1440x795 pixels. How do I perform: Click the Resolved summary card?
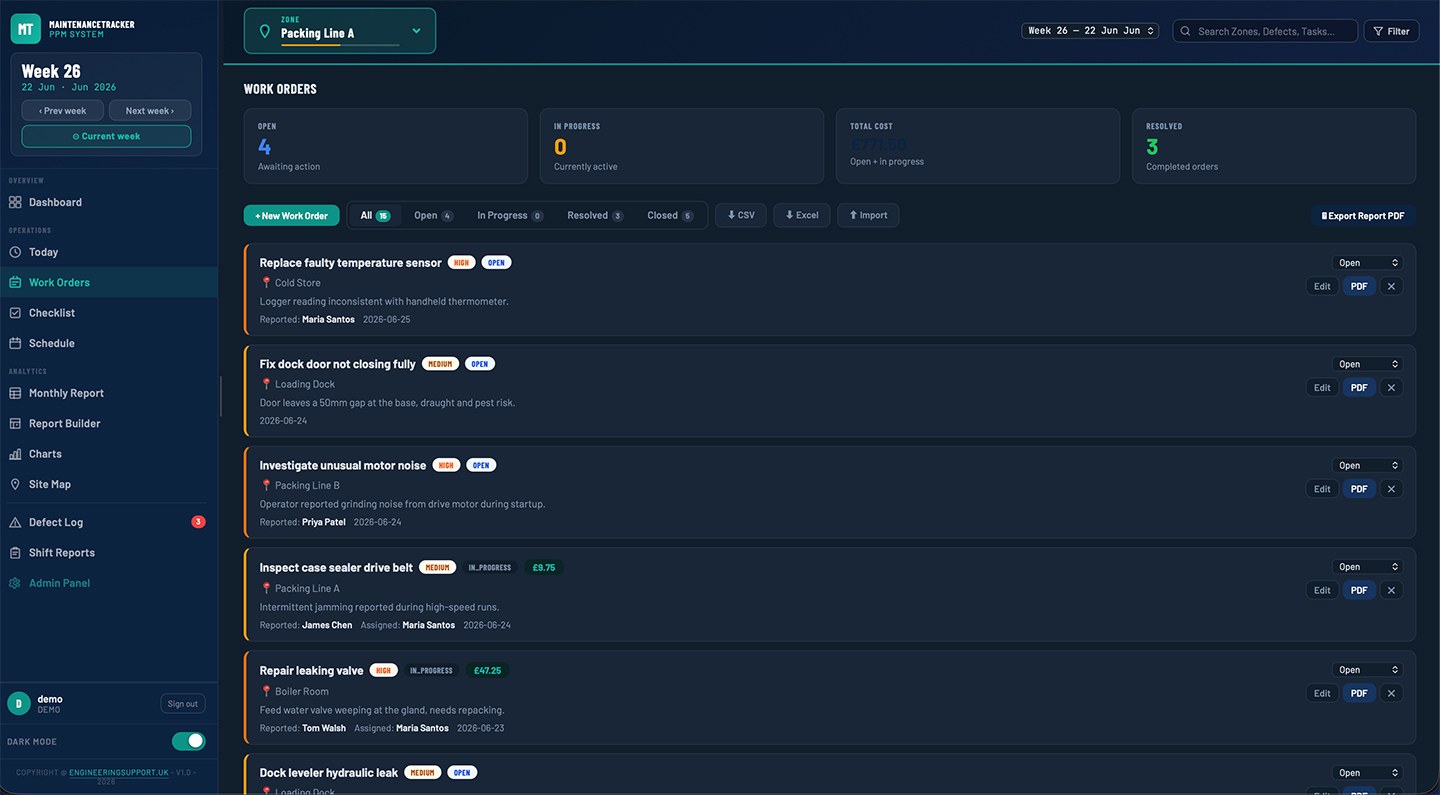(1274, 146)
